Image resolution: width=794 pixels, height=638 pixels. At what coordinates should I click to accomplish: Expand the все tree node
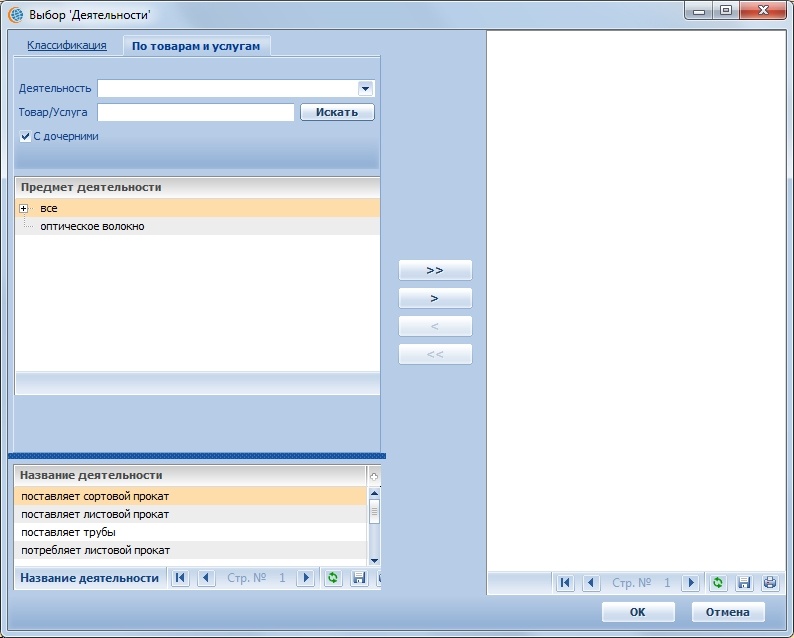tap(23, 208)
